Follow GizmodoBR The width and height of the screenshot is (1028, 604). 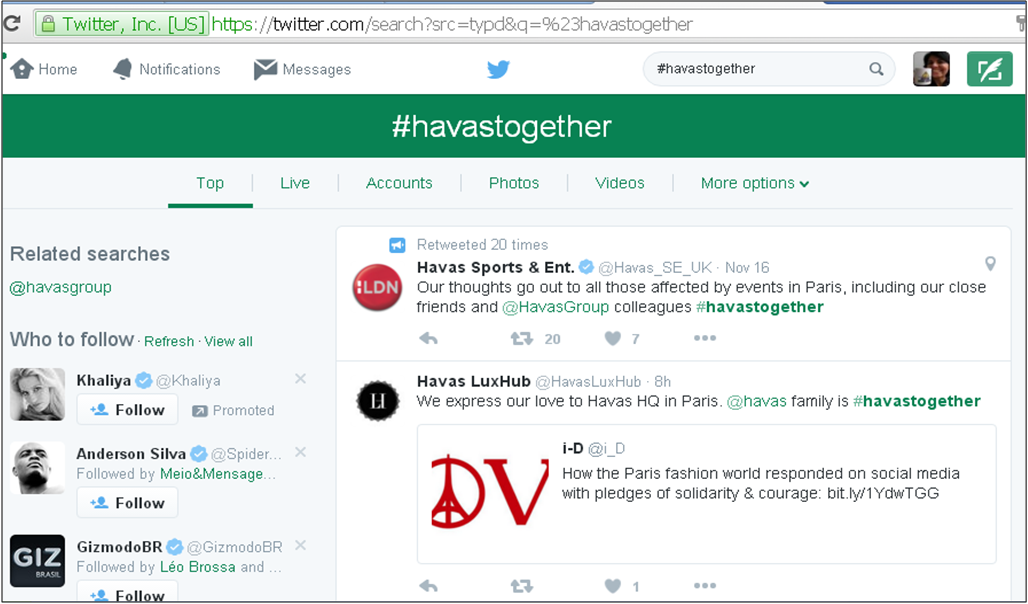click(127, 592)
